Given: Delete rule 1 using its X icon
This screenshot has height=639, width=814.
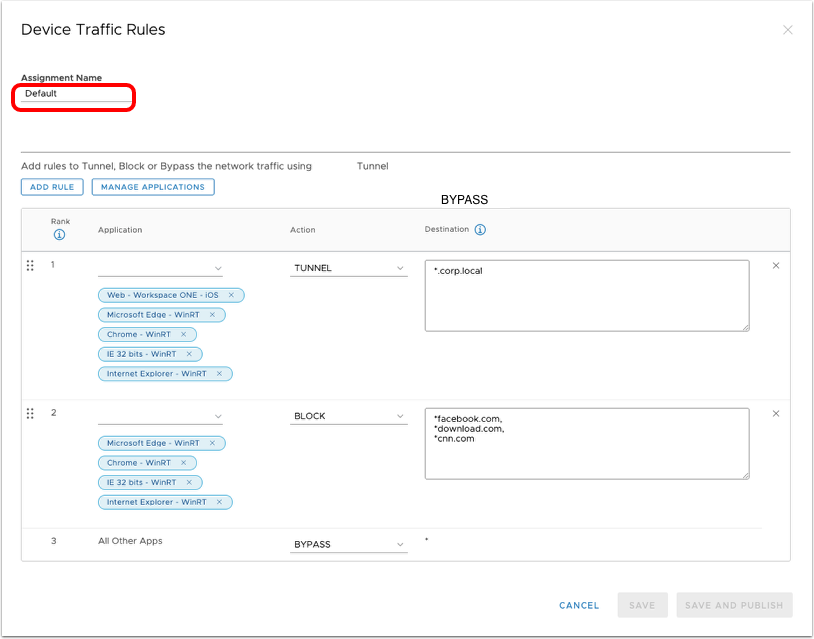Looking at the screenshot, I should (x=776, y=266).
